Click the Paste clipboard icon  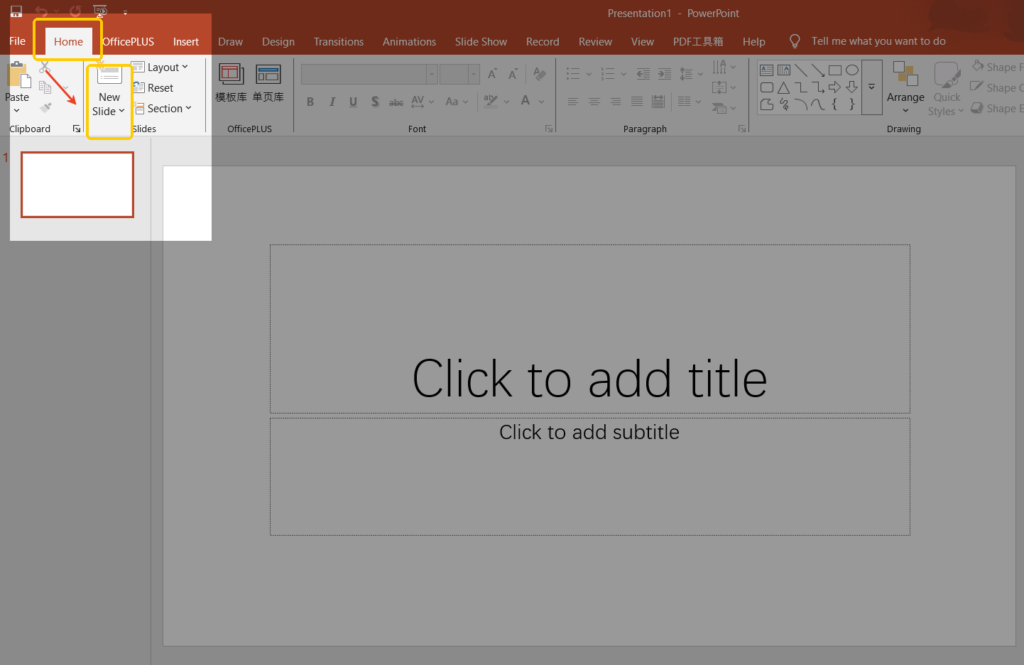point(17,78)
